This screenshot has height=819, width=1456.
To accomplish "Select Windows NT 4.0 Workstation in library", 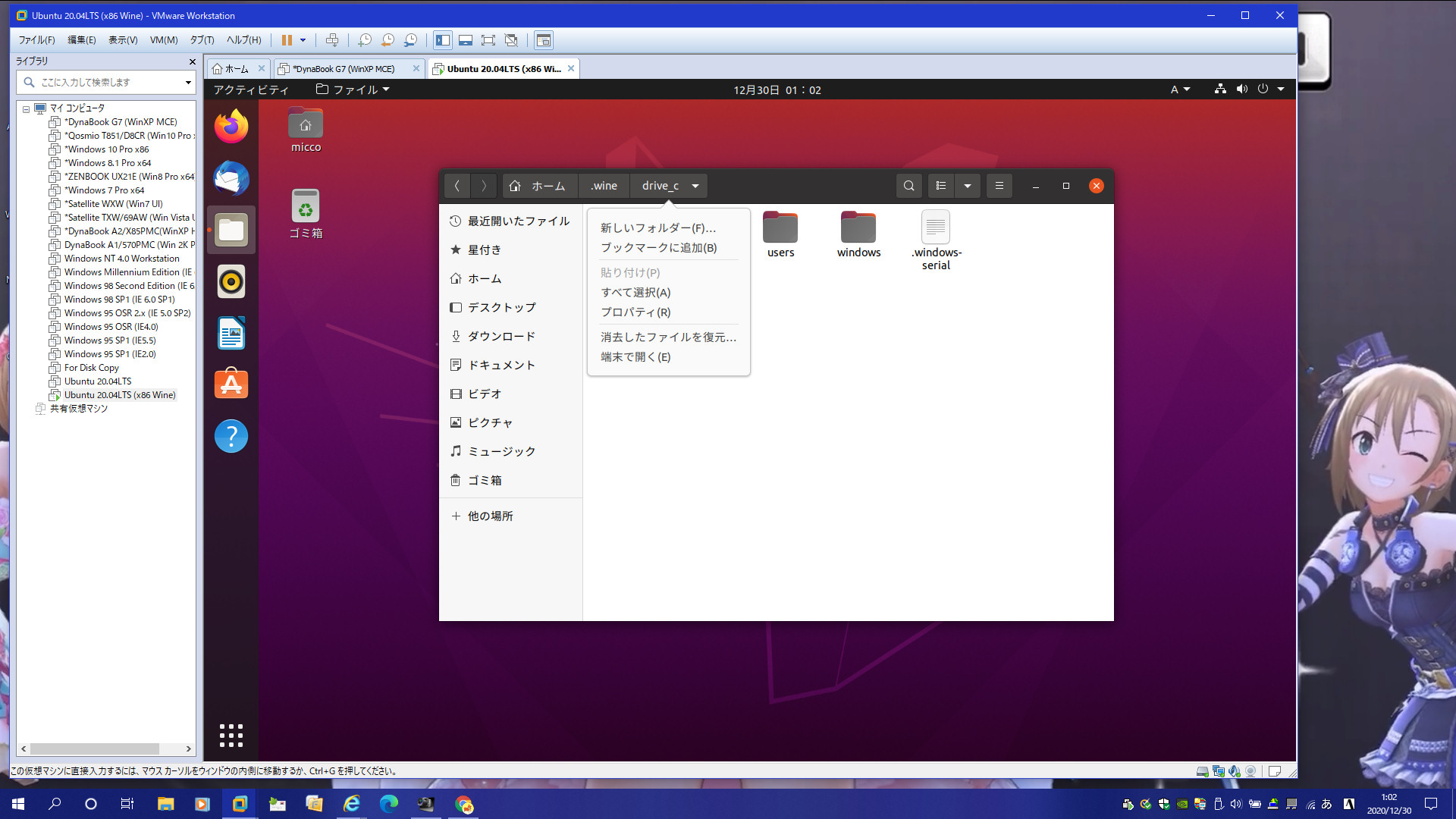I will 121,259.
